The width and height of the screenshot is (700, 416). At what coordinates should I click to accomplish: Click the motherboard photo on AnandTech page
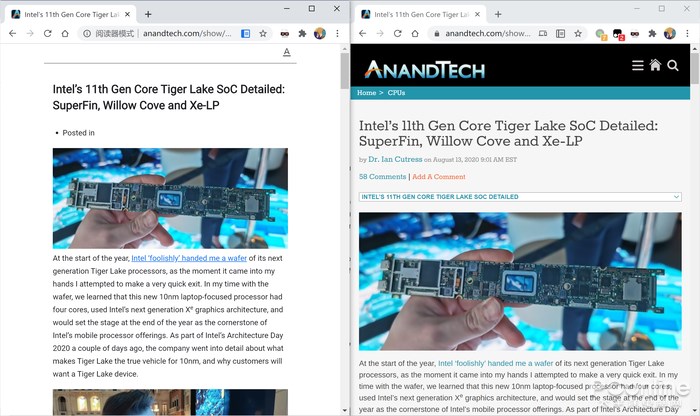pyautogui.click(x=520, y=281)
